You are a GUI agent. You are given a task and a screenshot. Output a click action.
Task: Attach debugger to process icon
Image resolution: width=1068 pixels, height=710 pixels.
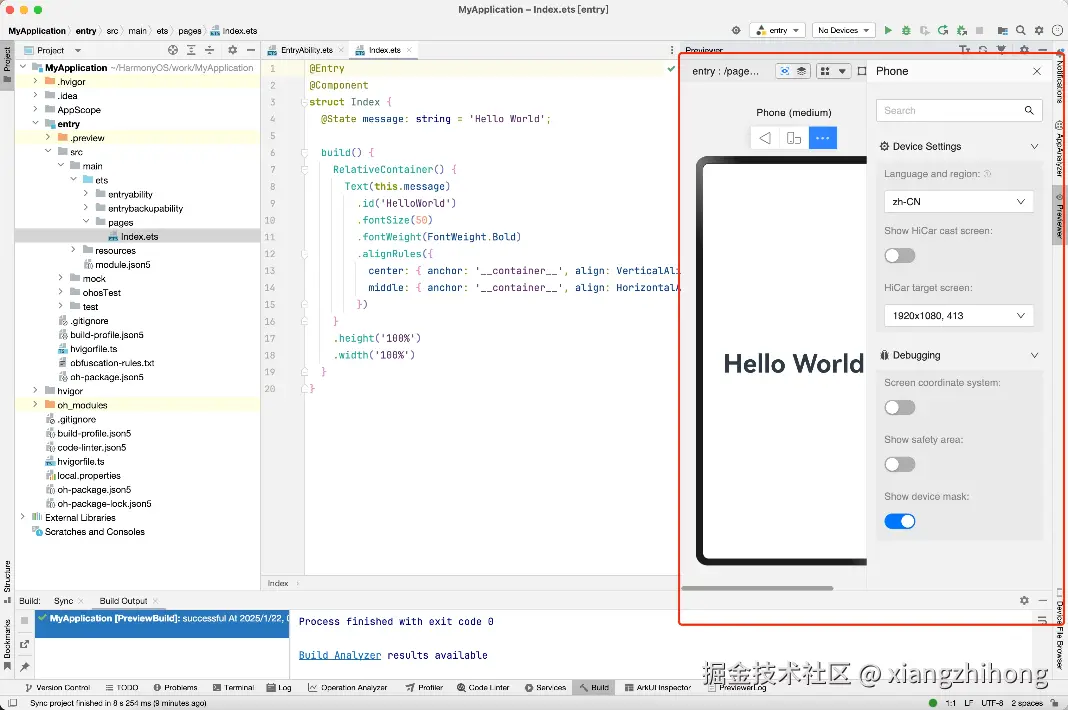pos(961,30)
